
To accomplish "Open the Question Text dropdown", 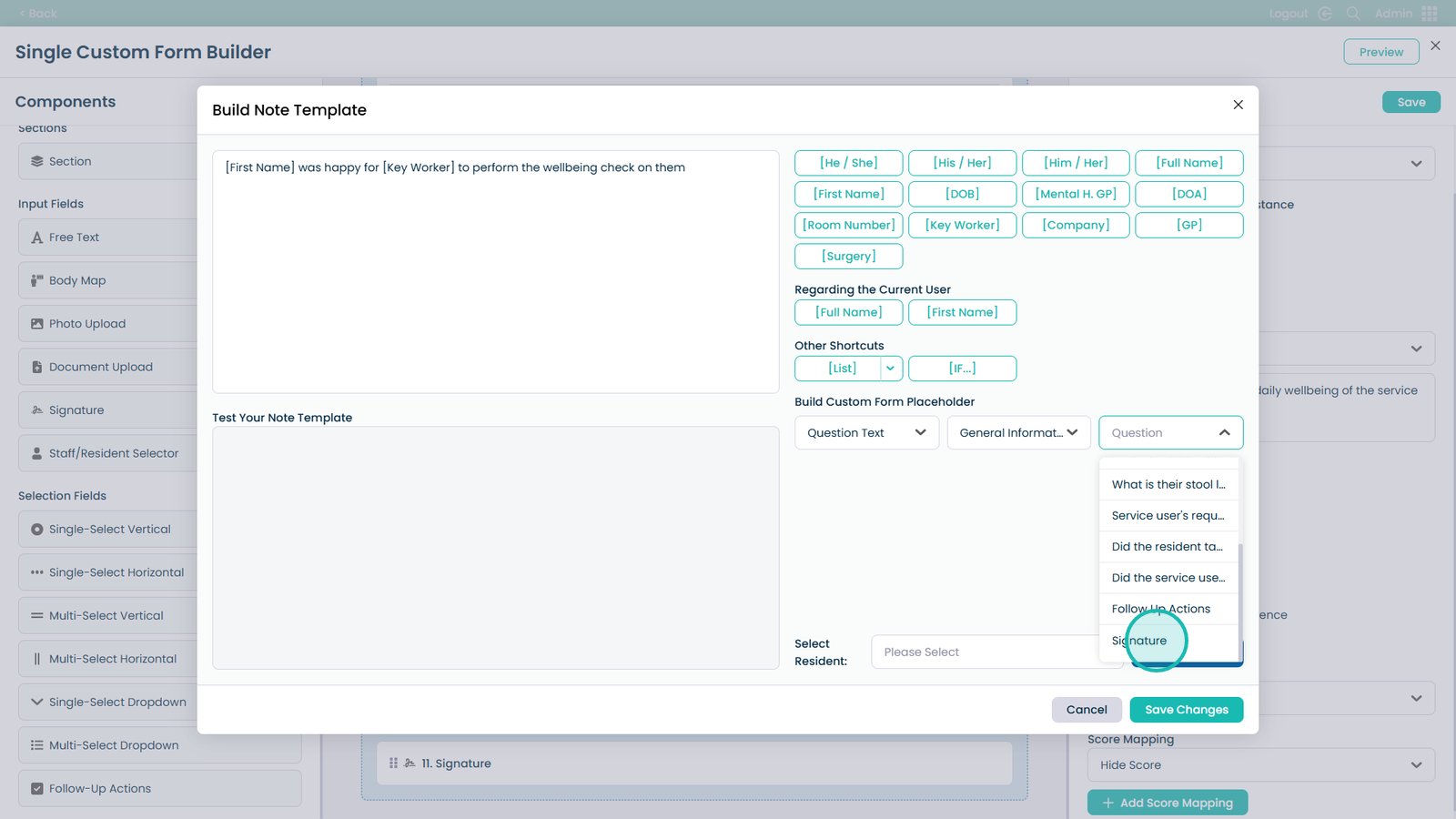I will (x=865, y=433).
